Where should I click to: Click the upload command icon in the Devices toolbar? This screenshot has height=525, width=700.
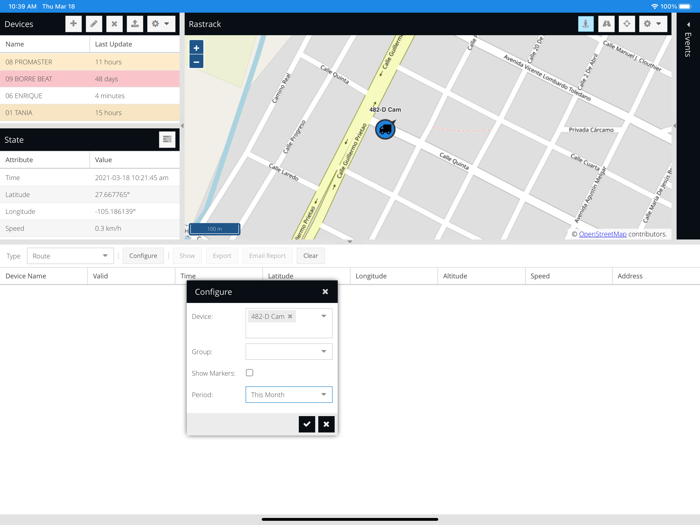pyautogui.click(x=135, y=24)
